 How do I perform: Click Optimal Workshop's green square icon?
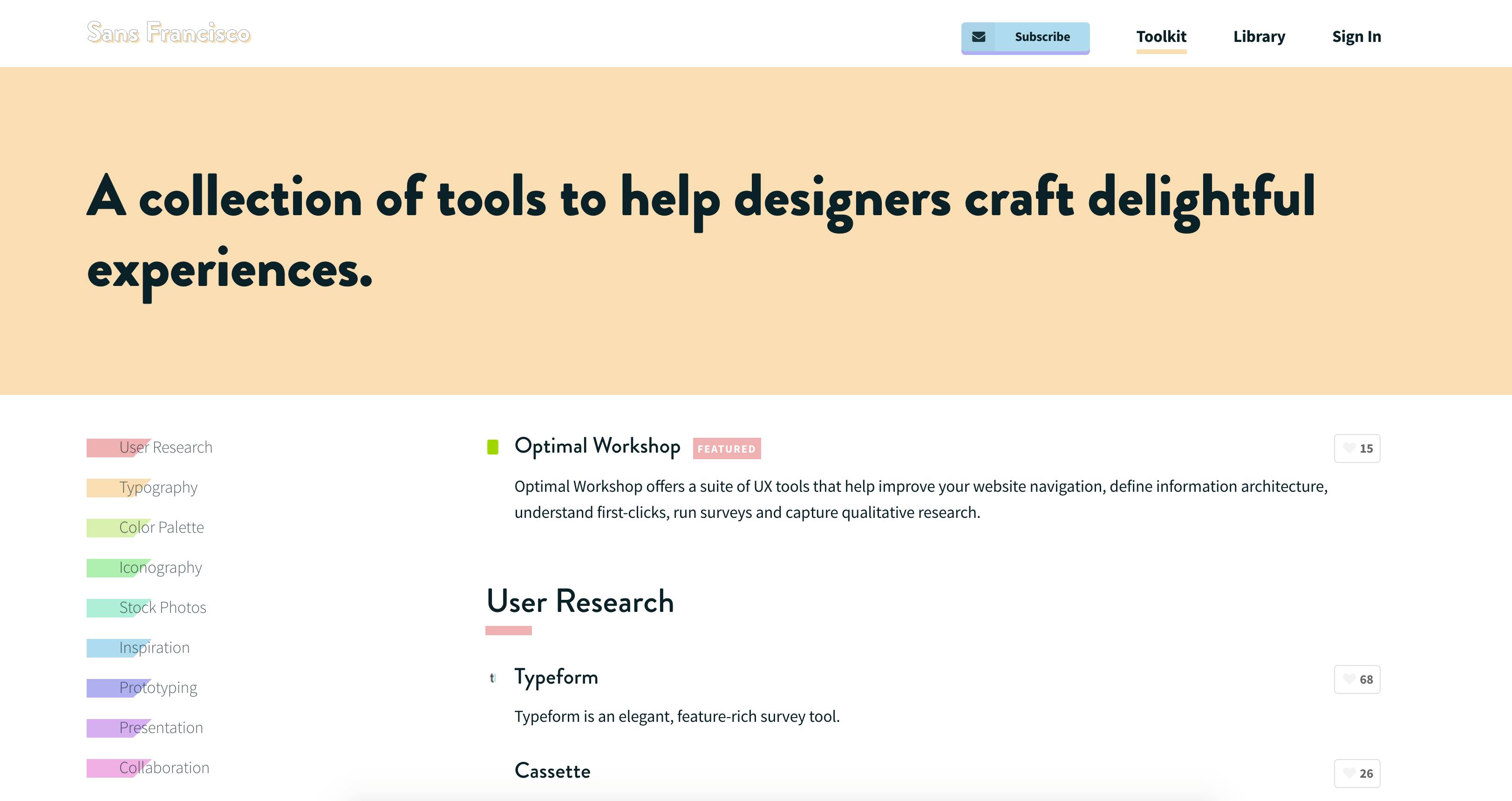coord(493,447)
